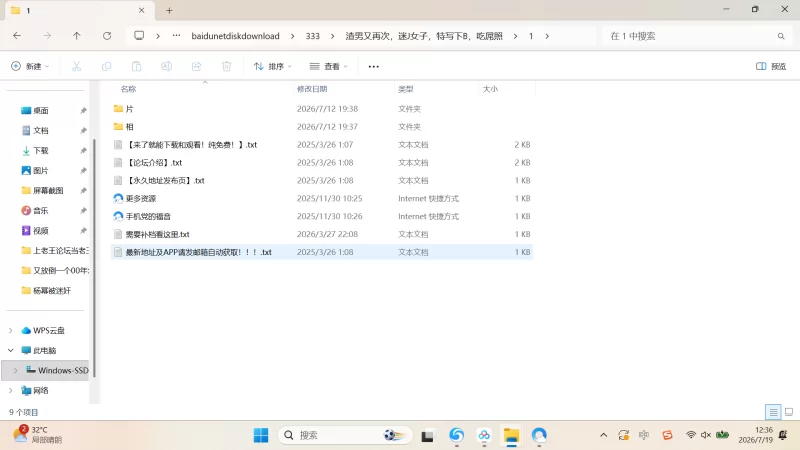Open a new tab with plus button

point(169,10)
